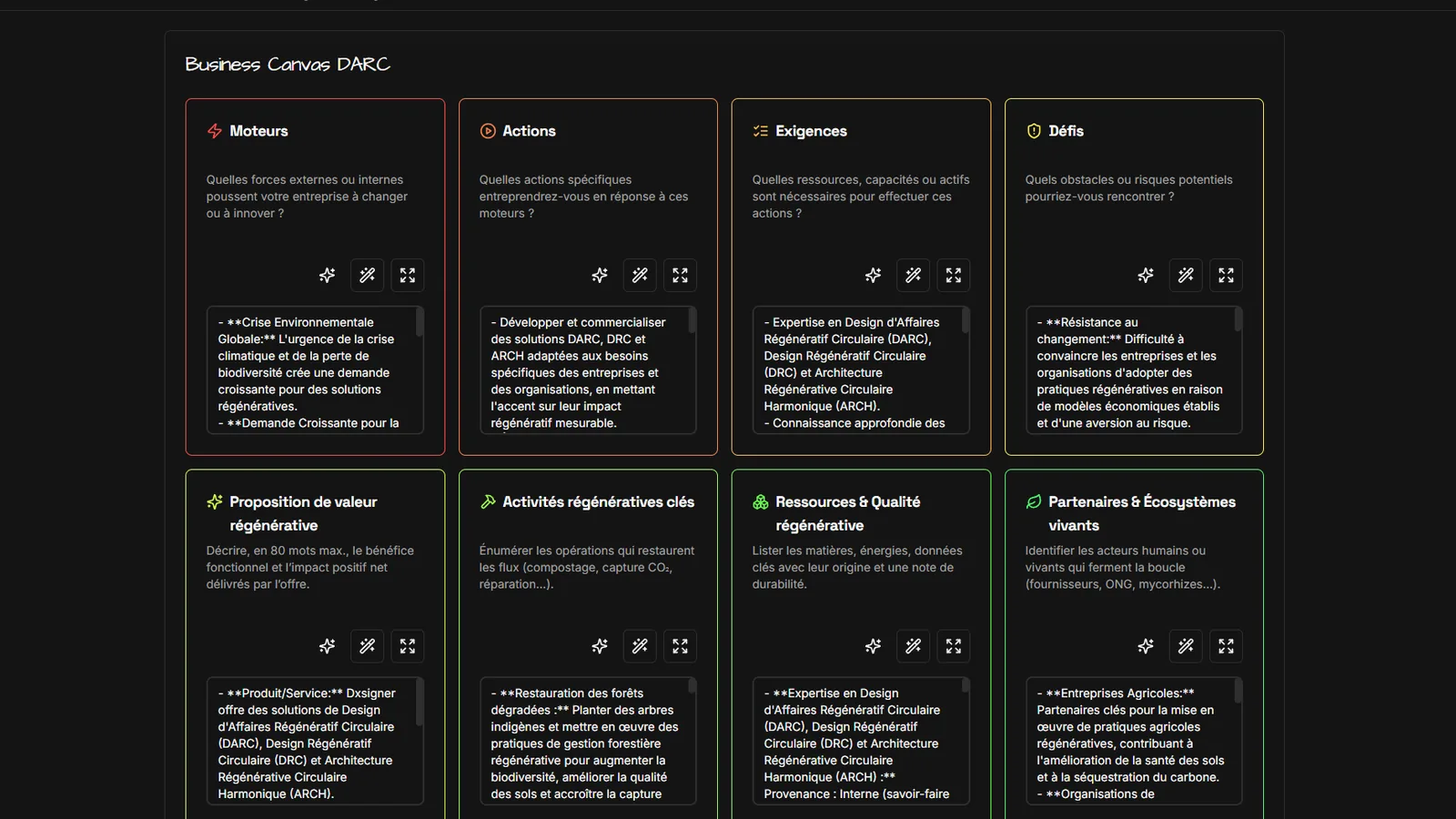Viewport: 1456px width, 819px height.
Task: Click into the Moteurs text area
Action: tap(315, 370)
